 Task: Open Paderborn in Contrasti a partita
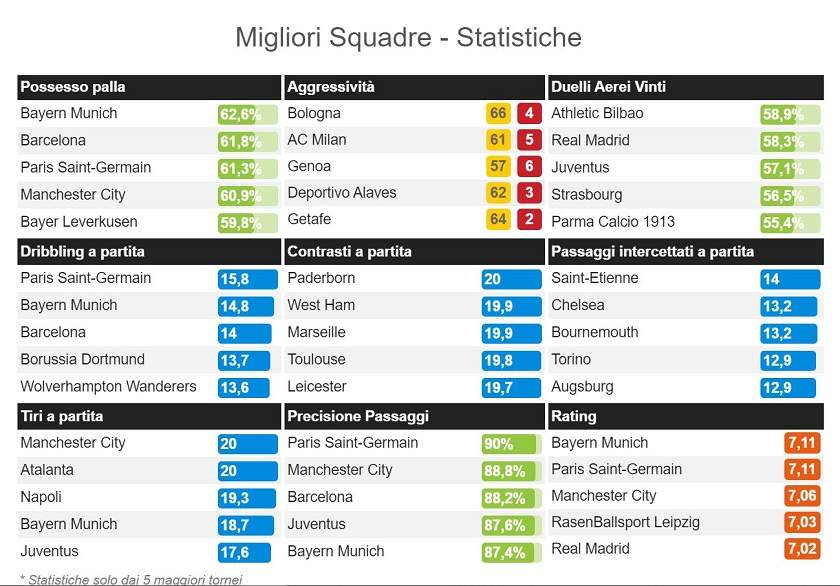click(321, 278)
